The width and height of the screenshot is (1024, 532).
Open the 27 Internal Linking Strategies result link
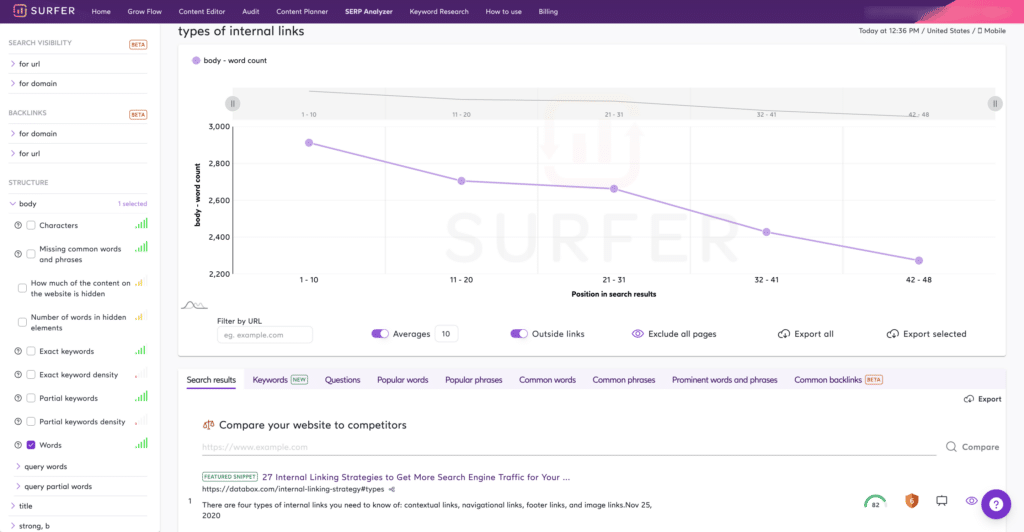point(416,477)
